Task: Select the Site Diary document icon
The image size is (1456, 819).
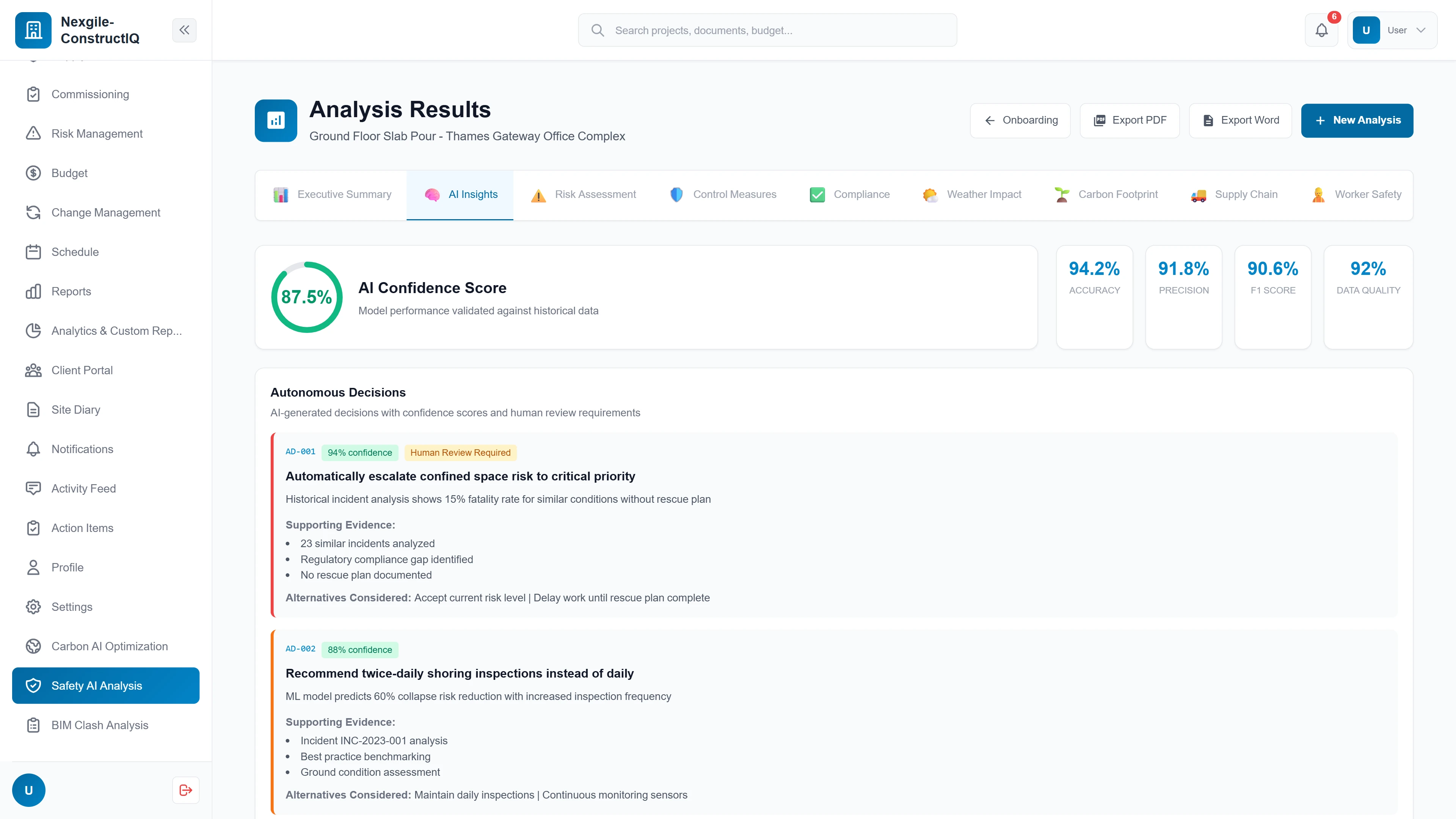Action: pos(33,409)
